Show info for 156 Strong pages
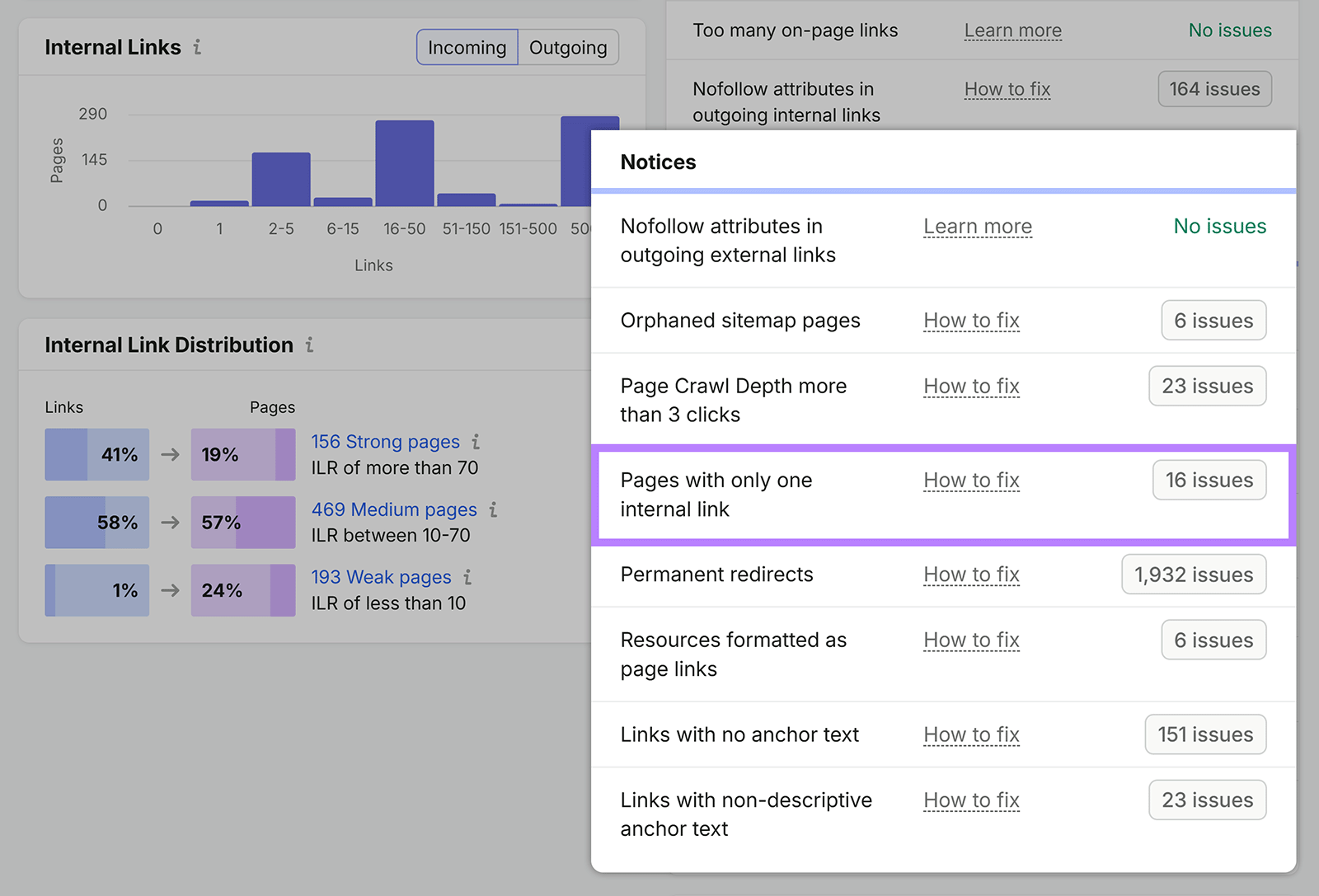Viewport: 1319px width, 896px height. coord(476,442)
